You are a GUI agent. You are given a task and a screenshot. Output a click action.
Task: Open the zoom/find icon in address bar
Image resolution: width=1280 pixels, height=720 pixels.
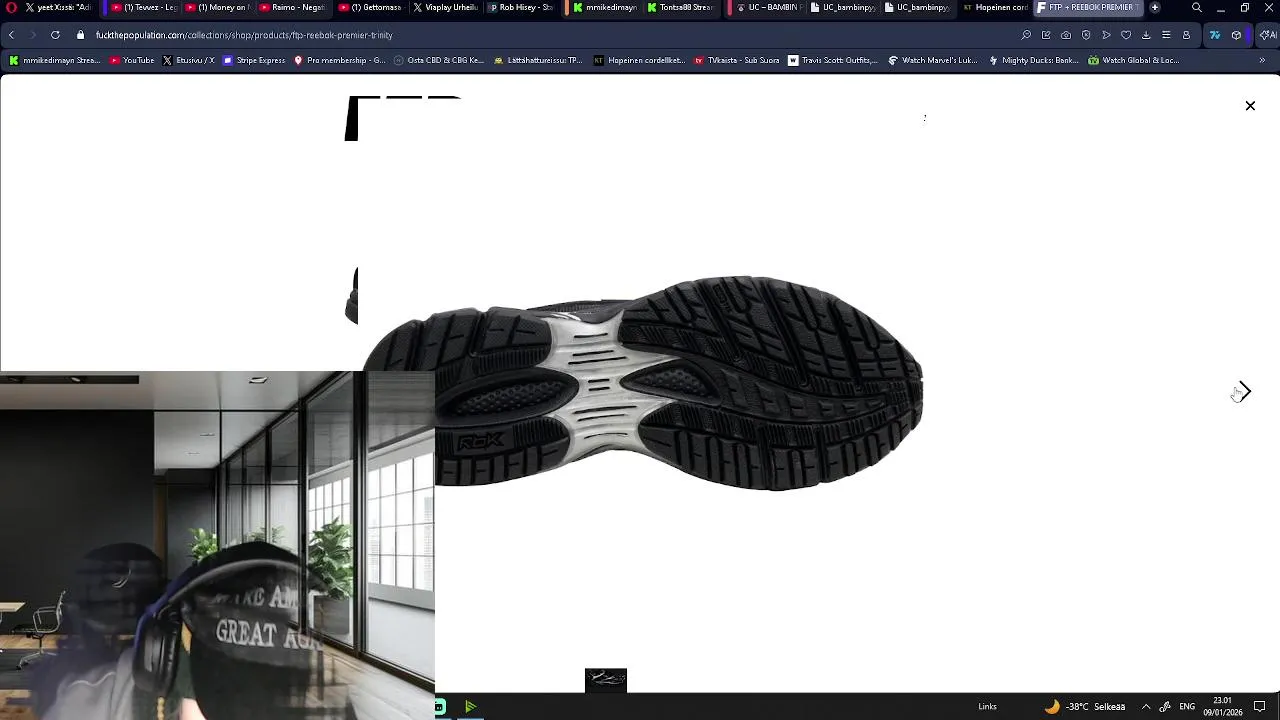(1026, 35)
